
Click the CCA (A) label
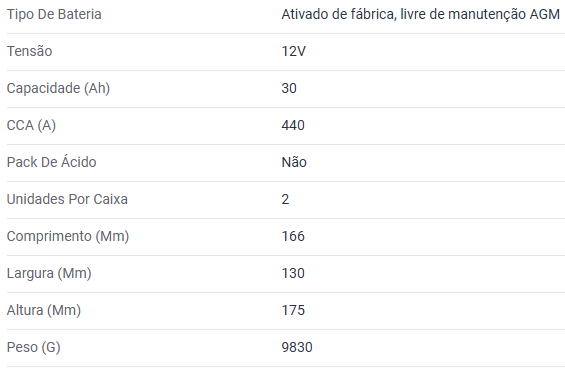click(x=31, y=125)
